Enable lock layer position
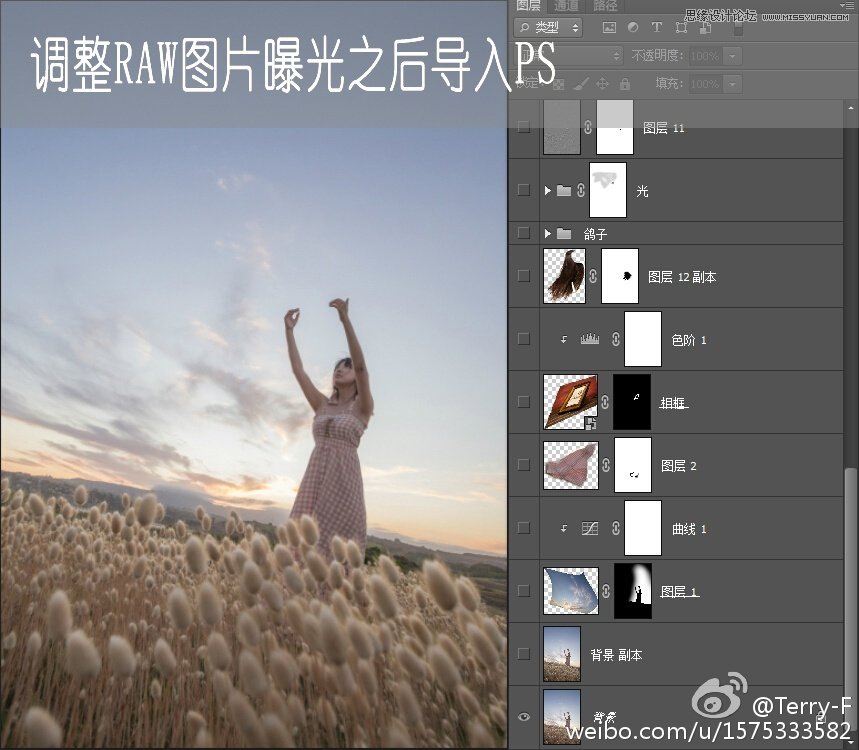The height and width of the screenshot is (750, 859). [601, 84]
